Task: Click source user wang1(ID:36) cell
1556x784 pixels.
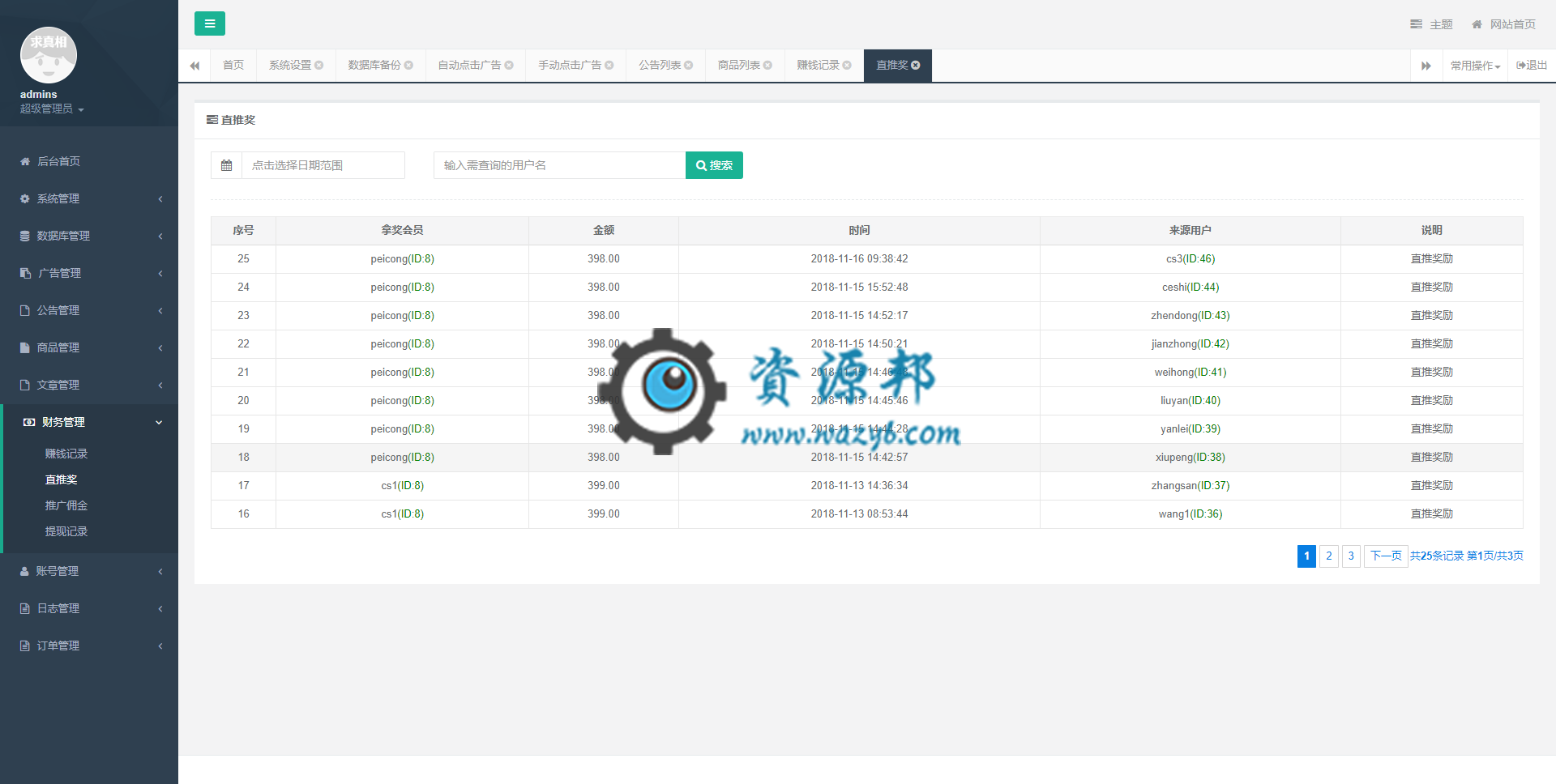Action: [1191, 514]
